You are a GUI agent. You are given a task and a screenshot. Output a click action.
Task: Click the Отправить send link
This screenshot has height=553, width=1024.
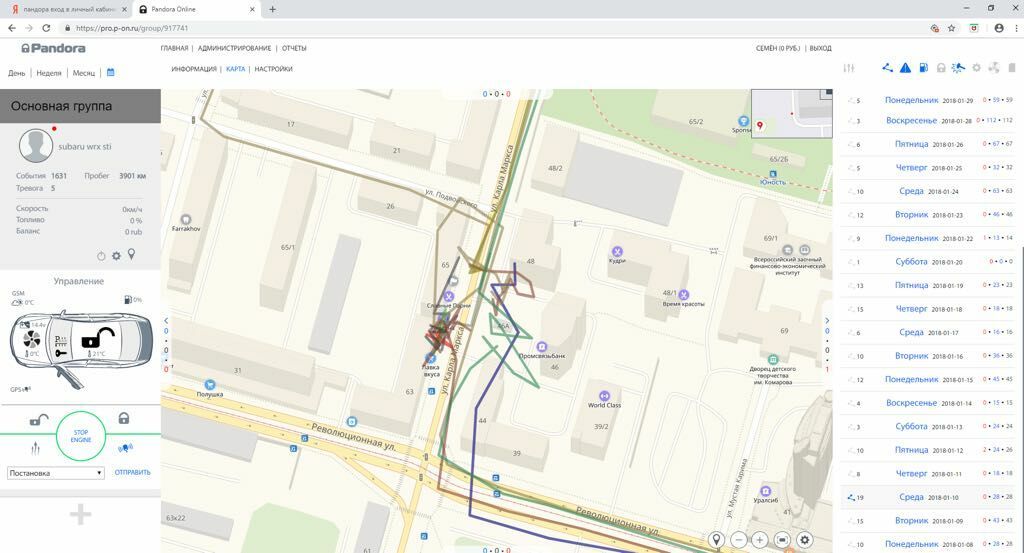[x=132, y=473]
